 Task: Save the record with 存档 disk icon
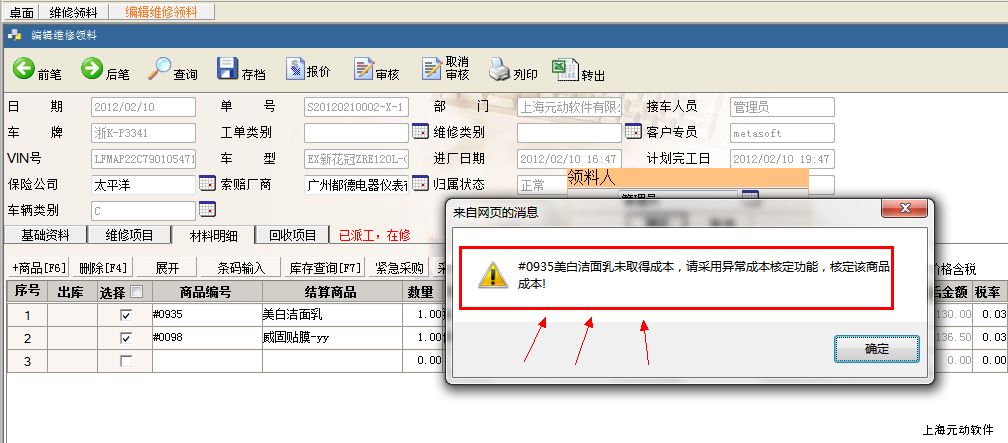coord(228,69)
